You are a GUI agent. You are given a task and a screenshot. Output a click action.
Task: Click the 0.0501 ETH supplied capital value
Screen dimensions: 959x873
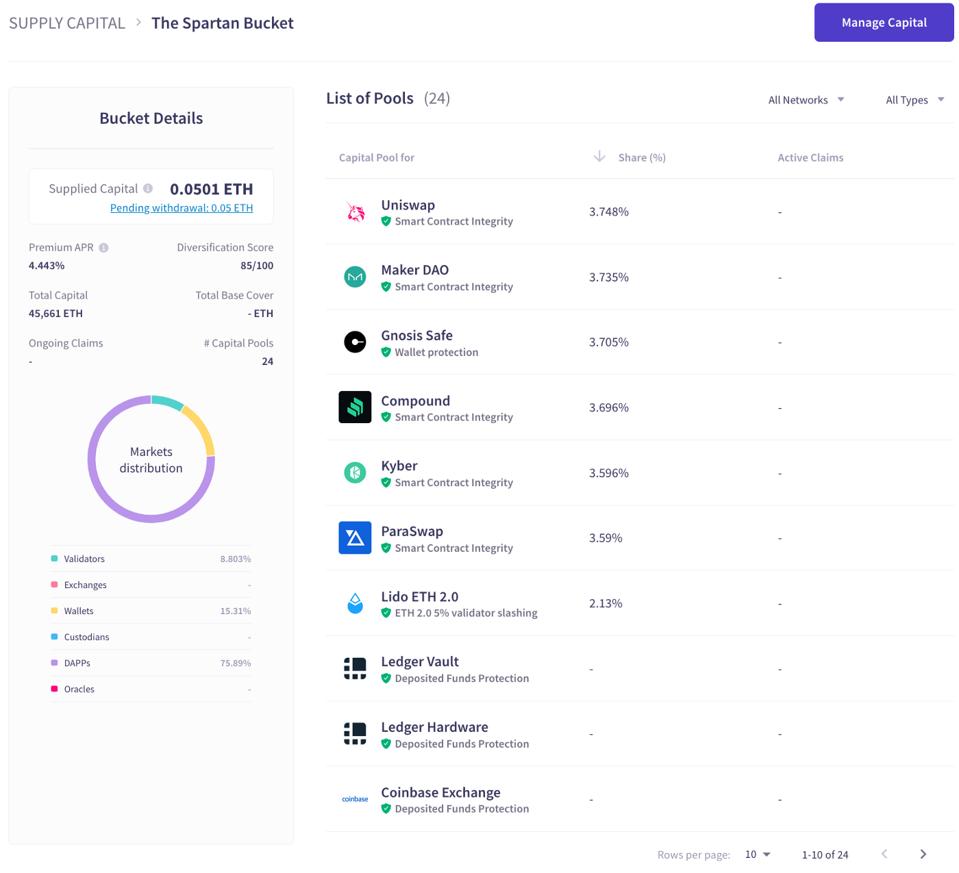point(211,189)
